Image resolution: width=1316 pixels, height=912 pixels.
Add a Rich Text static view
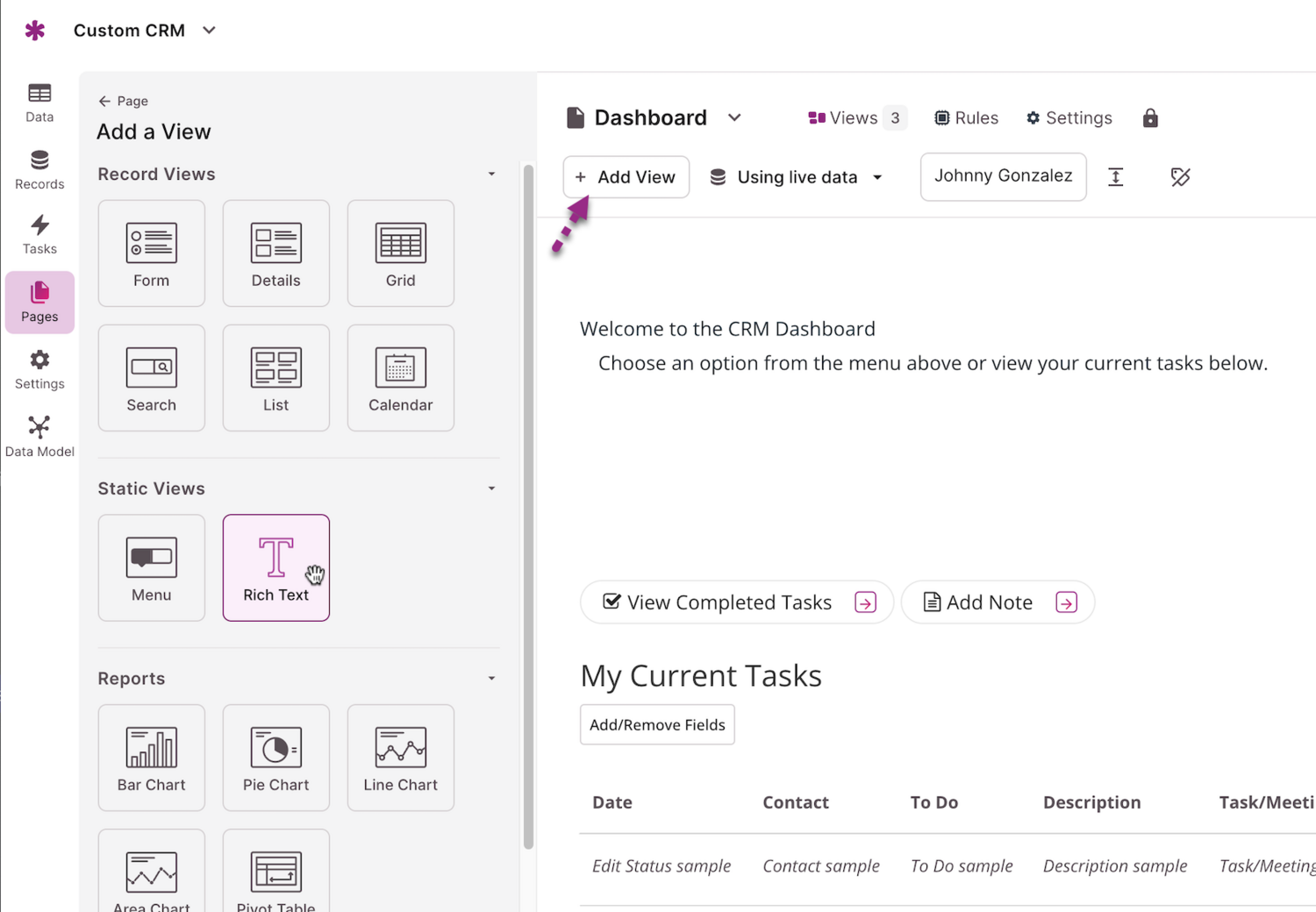275,567
